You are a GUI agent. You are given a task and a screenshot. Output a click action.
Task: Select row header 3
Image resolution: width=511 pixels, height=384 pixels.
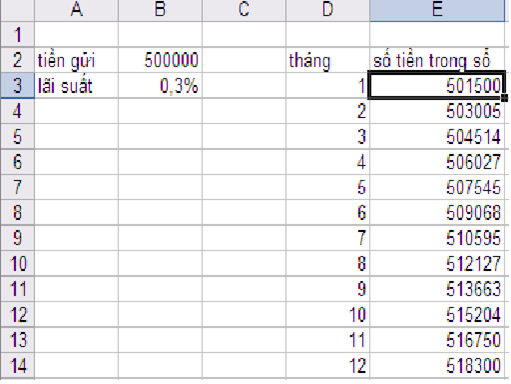[x=17, y=86]
